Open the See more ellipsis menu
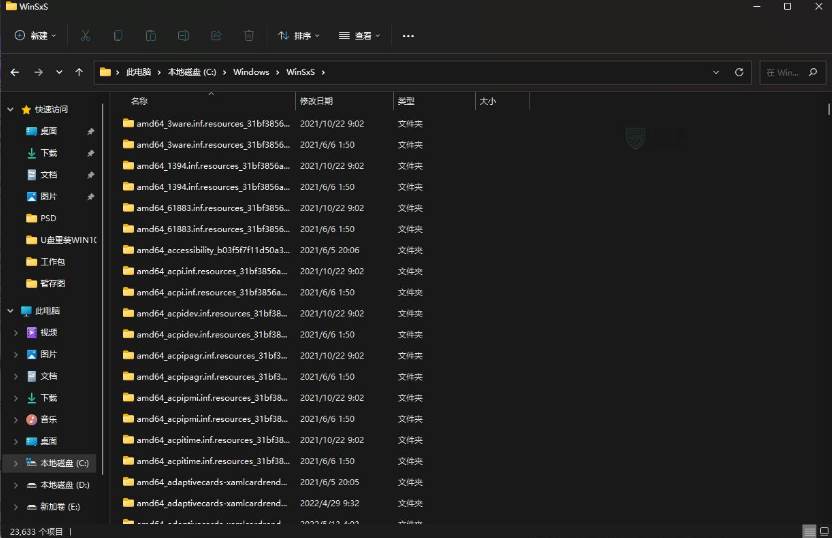This screenshot has height=538, width=832. point(408,36)
